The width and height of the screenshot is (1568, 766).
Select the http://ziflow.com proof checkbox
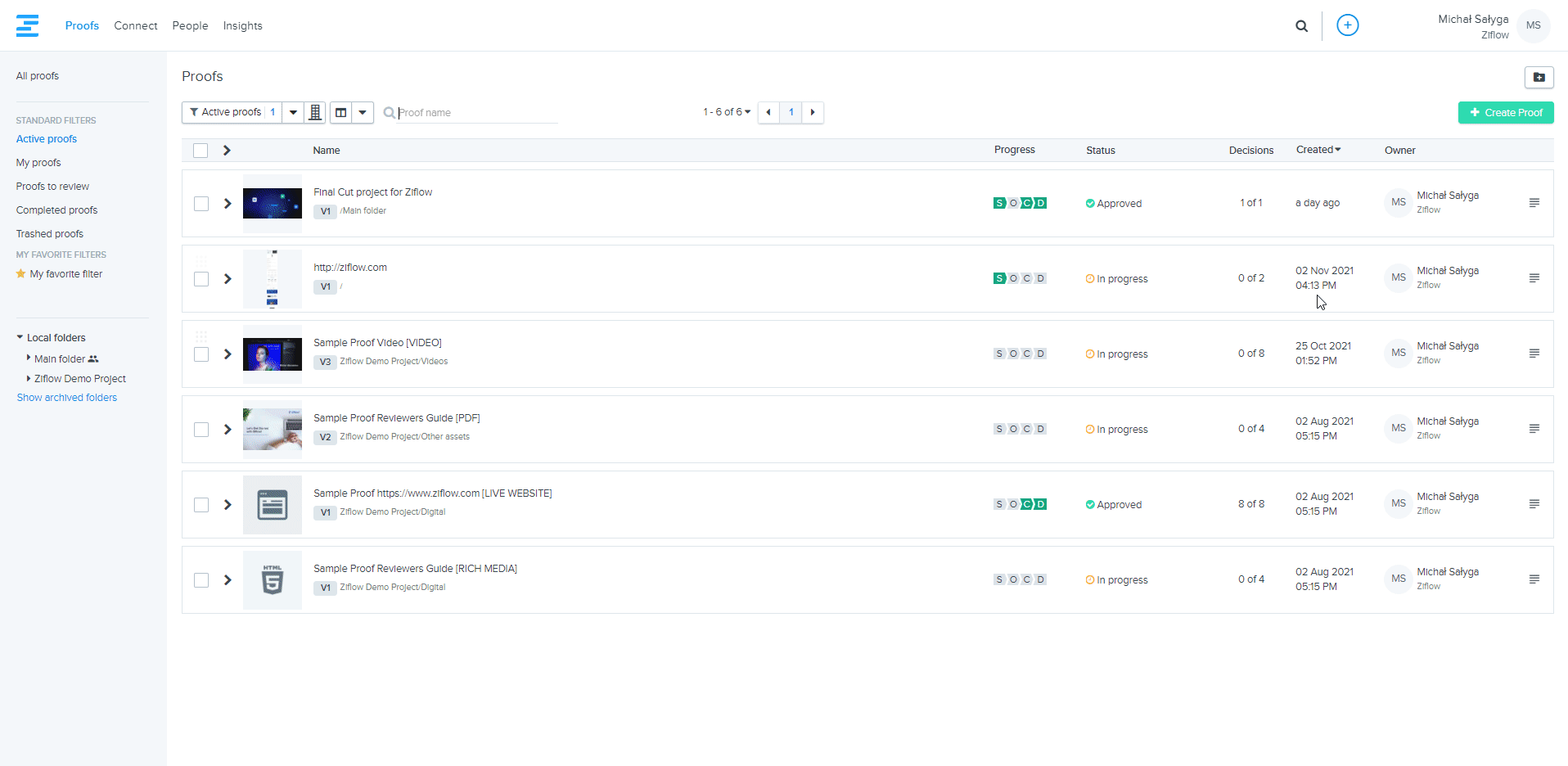[x=201, y=279]
